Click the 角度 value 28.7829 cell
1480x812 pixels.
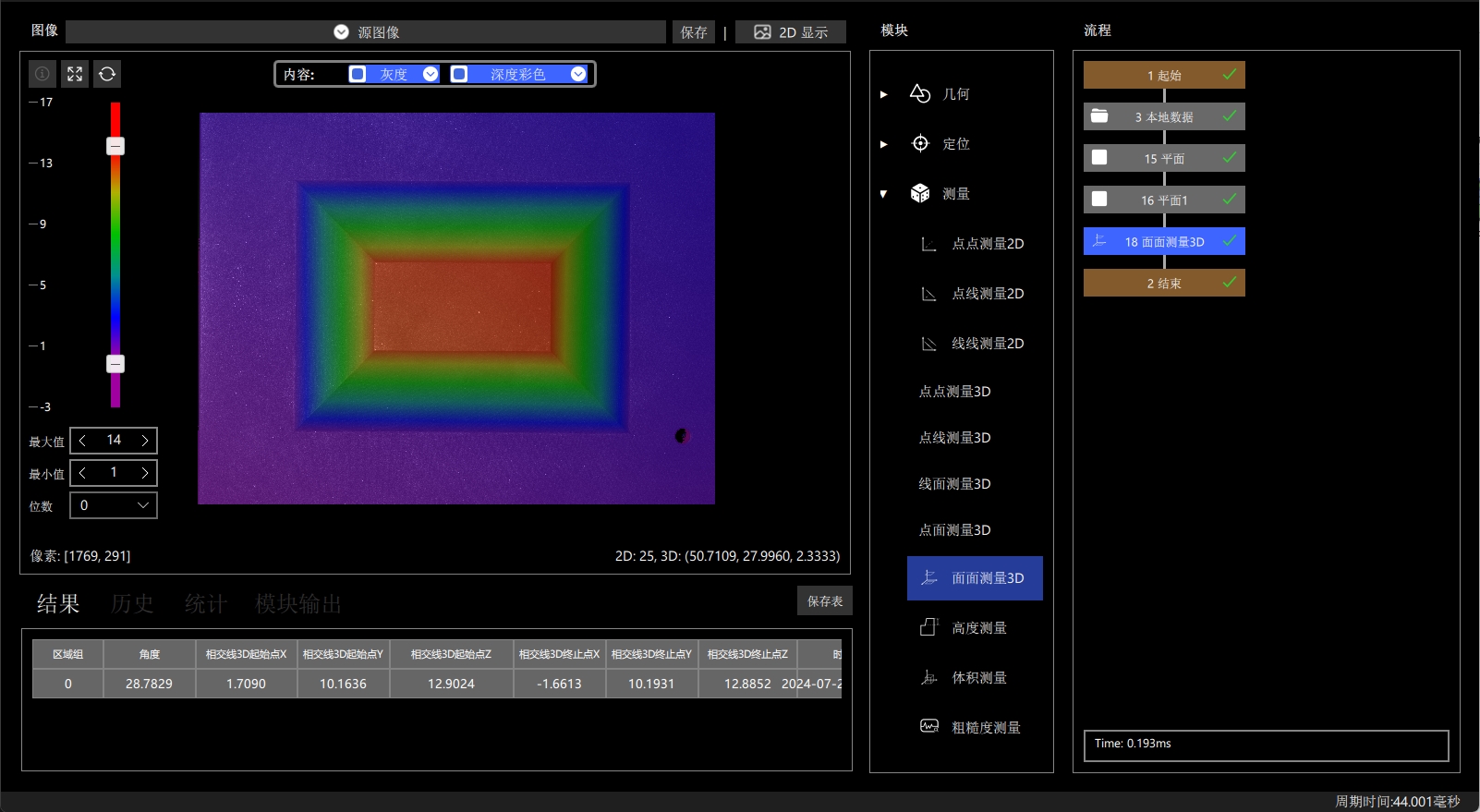[x=150, y=684]
